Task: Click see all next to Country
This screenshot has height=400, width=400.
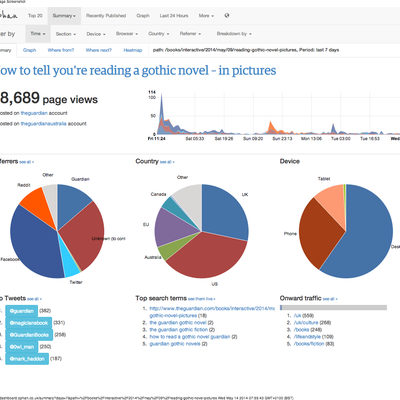Action: click(x=167, y=162)
